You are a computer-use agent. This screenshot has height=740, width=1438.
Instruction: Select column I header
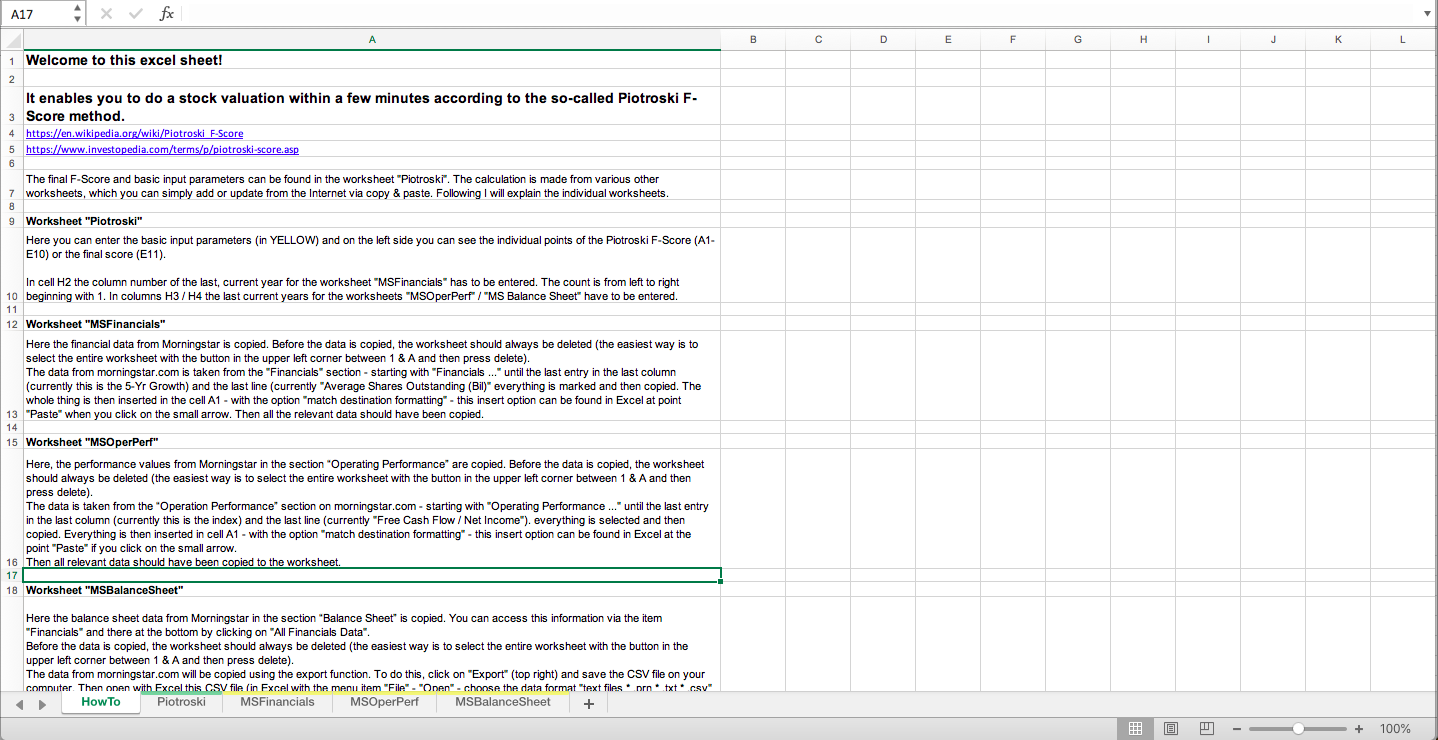(1208, 40)
